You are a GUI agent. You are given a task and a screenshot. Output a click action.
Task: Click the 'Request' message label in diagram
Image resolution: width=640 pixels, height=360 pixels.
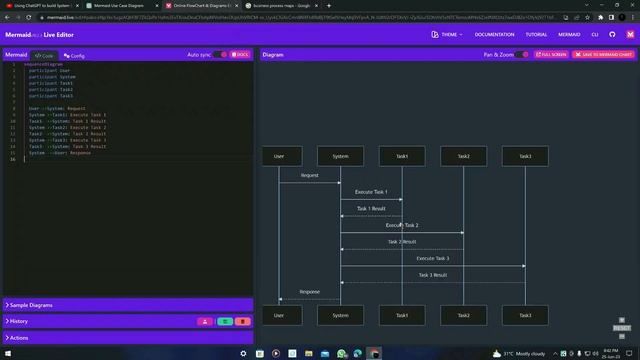(x=309, y=175)
